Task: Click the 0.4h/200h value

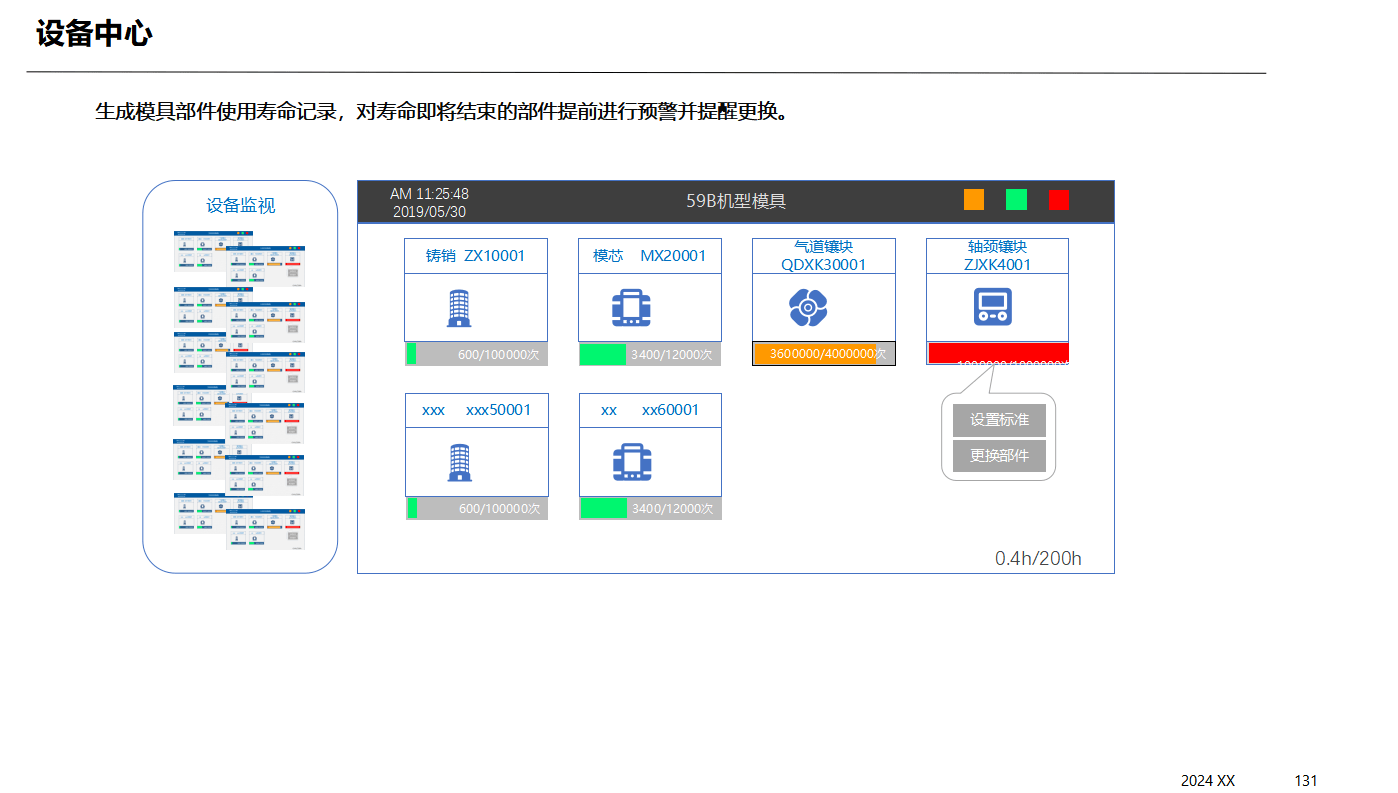Action: pyautogui.click(x=1038, y=558)
